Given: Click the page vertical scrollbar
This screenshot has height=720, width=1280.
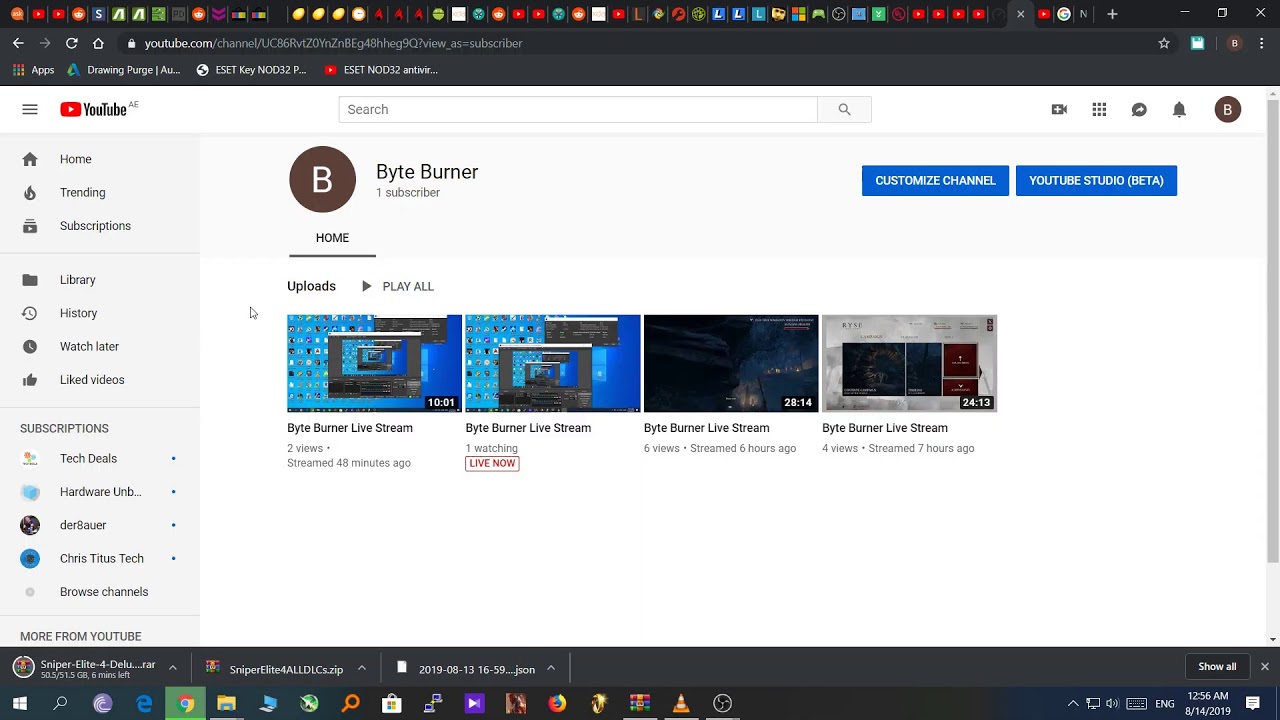Looking at the screenshot, I should click(x=1272, y=330).
